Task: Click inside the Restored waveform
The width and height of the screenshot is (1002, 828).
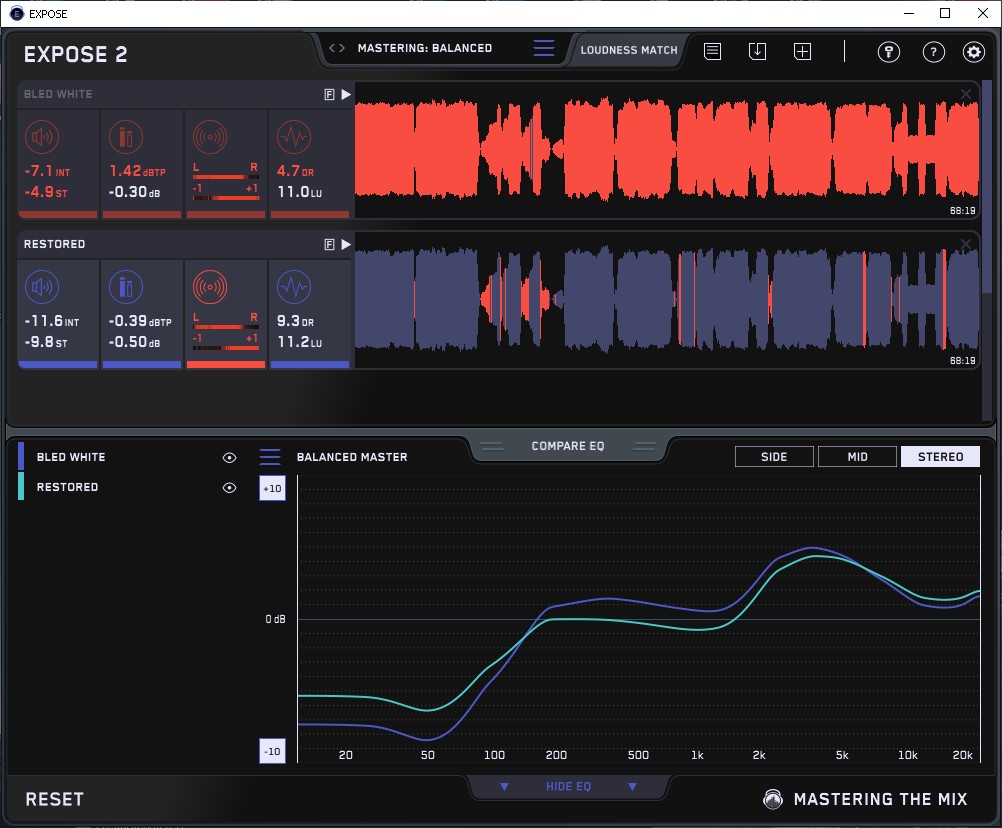Action: (667, 300)
